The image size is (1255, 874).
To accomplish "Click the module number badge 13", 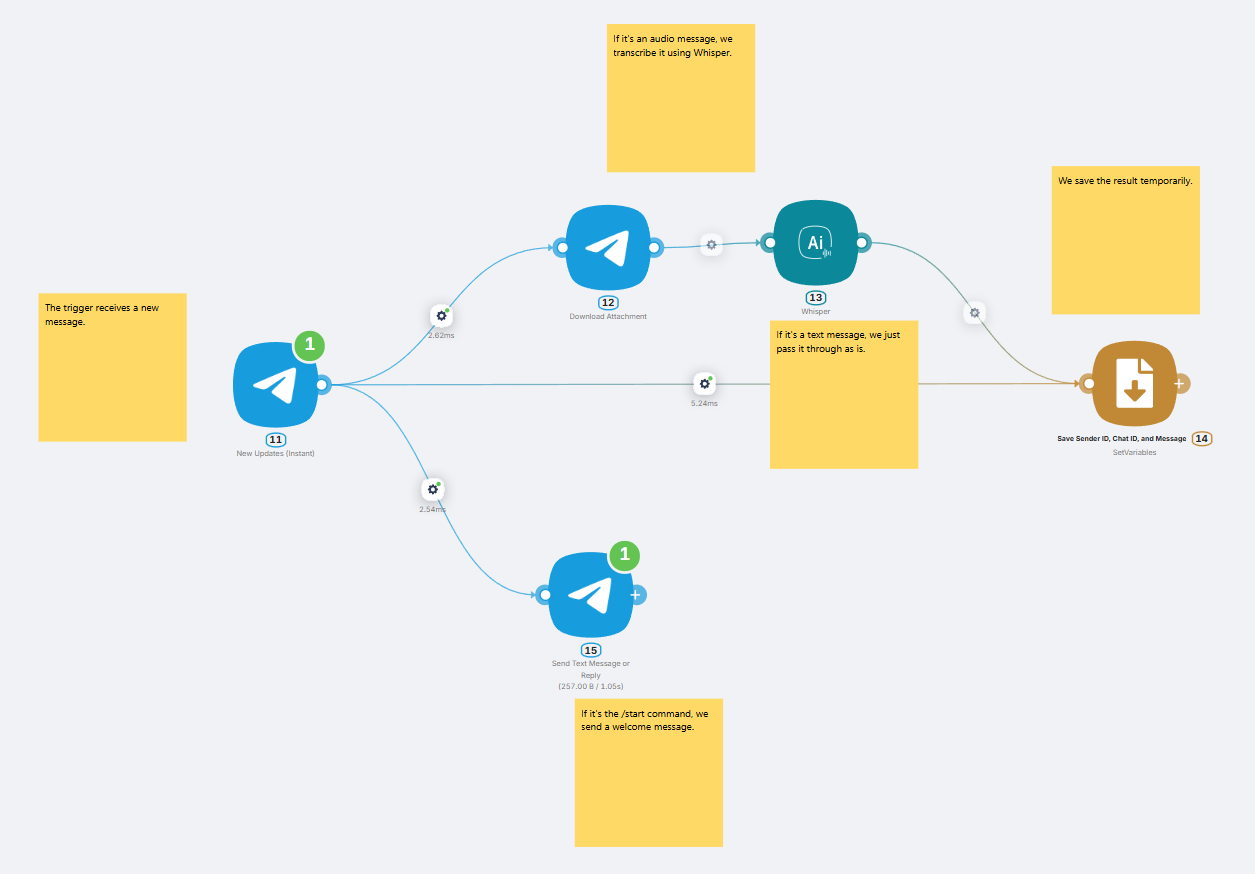I will tap(816, 298).
